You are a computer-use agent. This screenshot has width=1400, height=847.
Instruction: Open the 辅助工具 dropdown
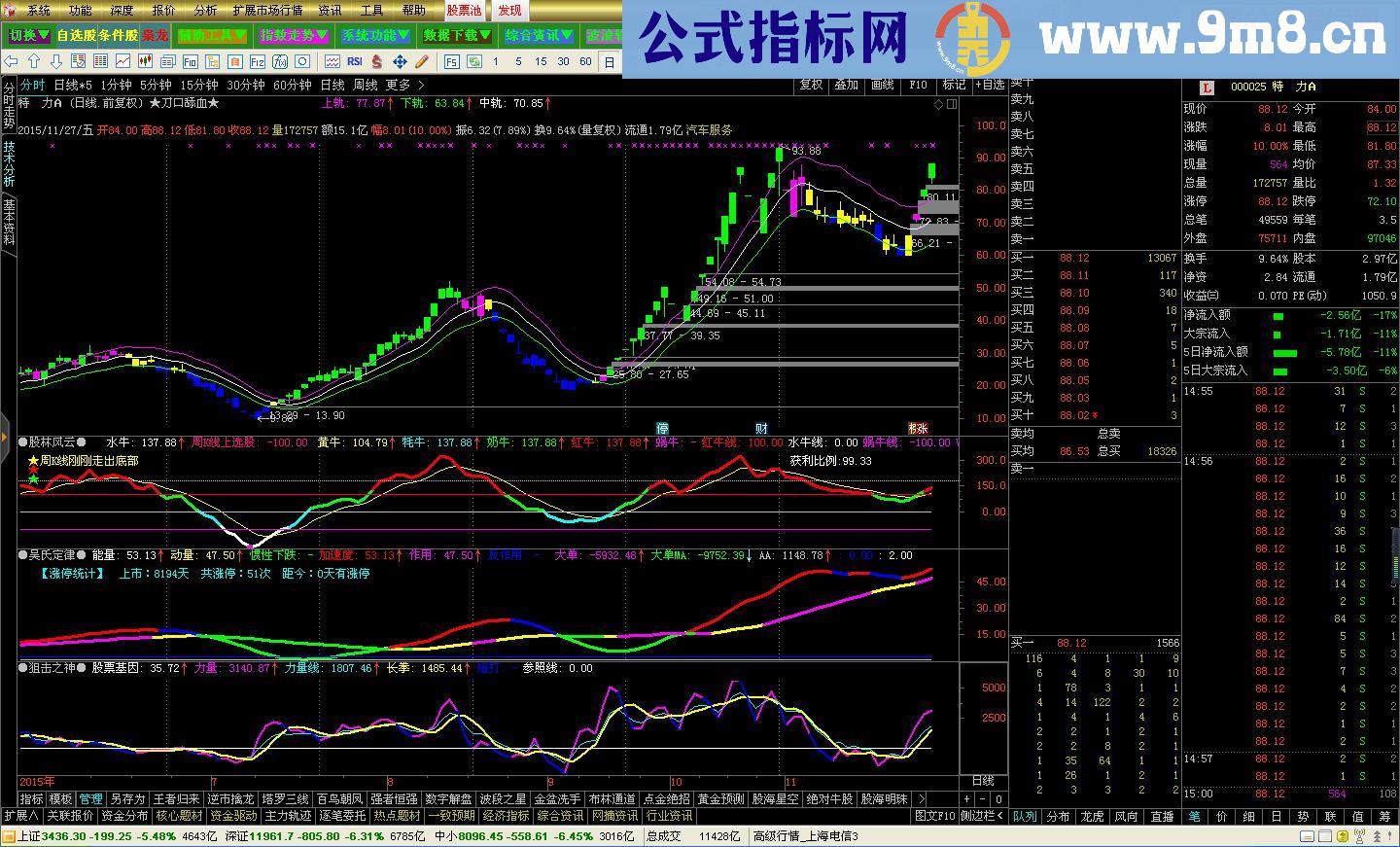click(x=212, y=35)
